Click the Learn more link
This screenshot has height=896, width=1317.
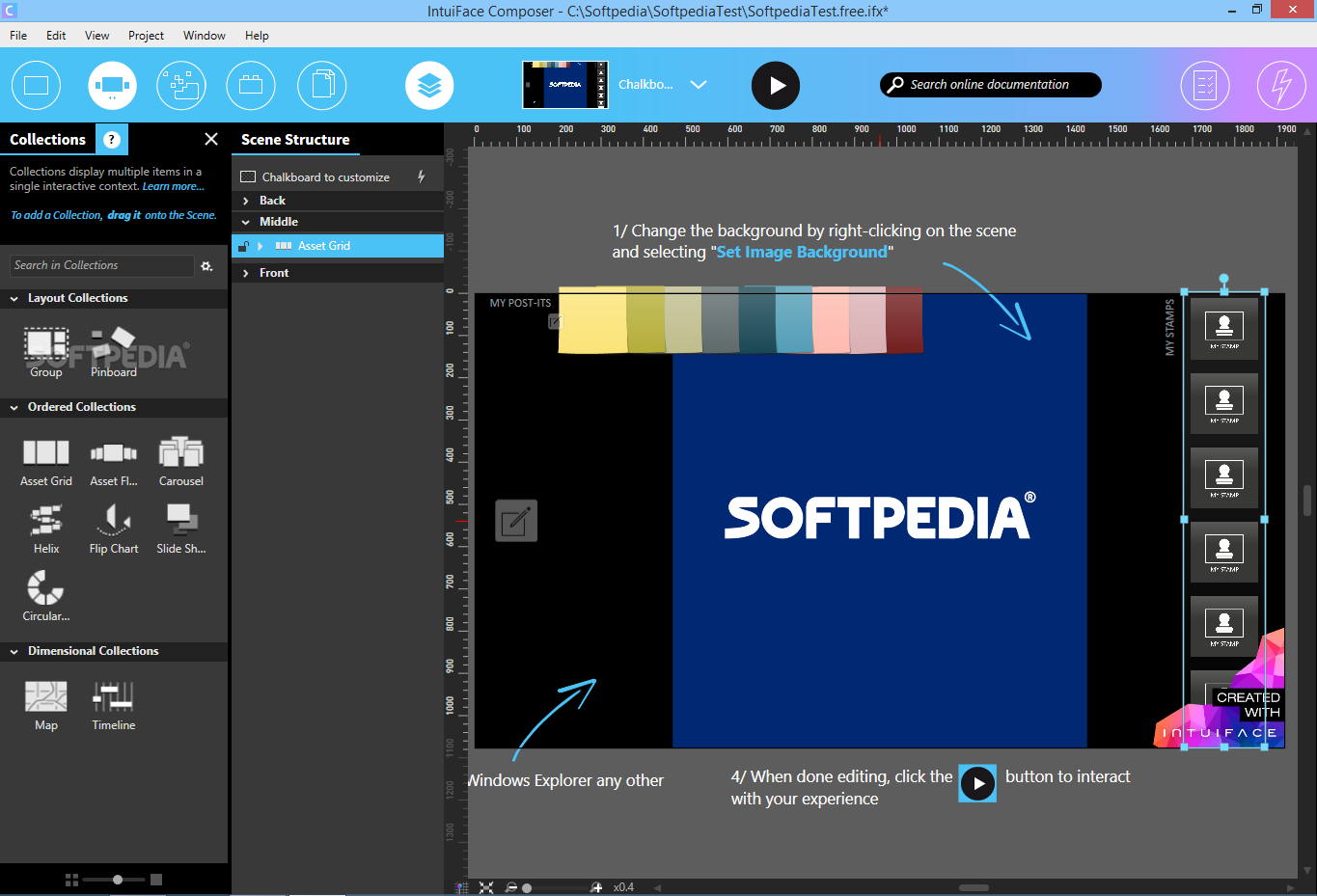pyautogui.click(x=173, y=187)
